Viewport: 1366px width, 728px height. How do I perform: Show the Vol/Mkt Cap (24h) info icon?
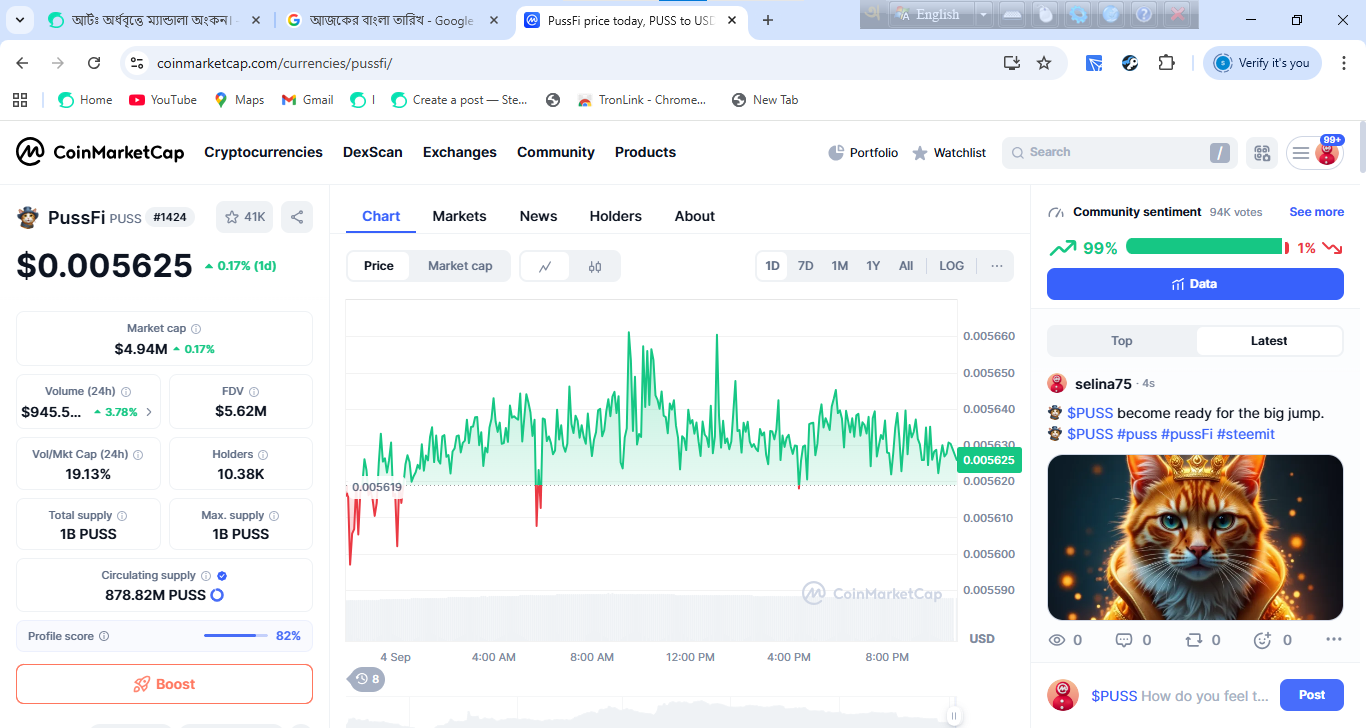tap(138, 454)
